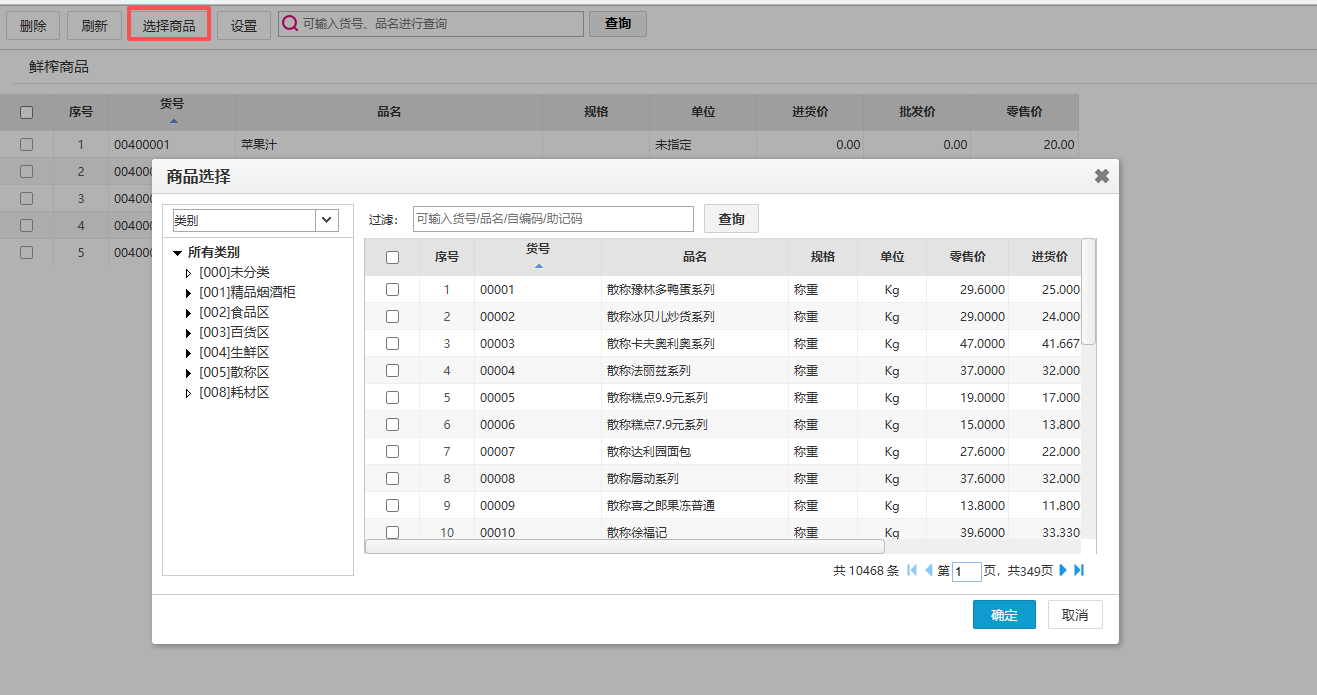This screenshot has width=1317, height=695.
Task: Click the magnifier icon in top search box
Action: pos(289,24)
